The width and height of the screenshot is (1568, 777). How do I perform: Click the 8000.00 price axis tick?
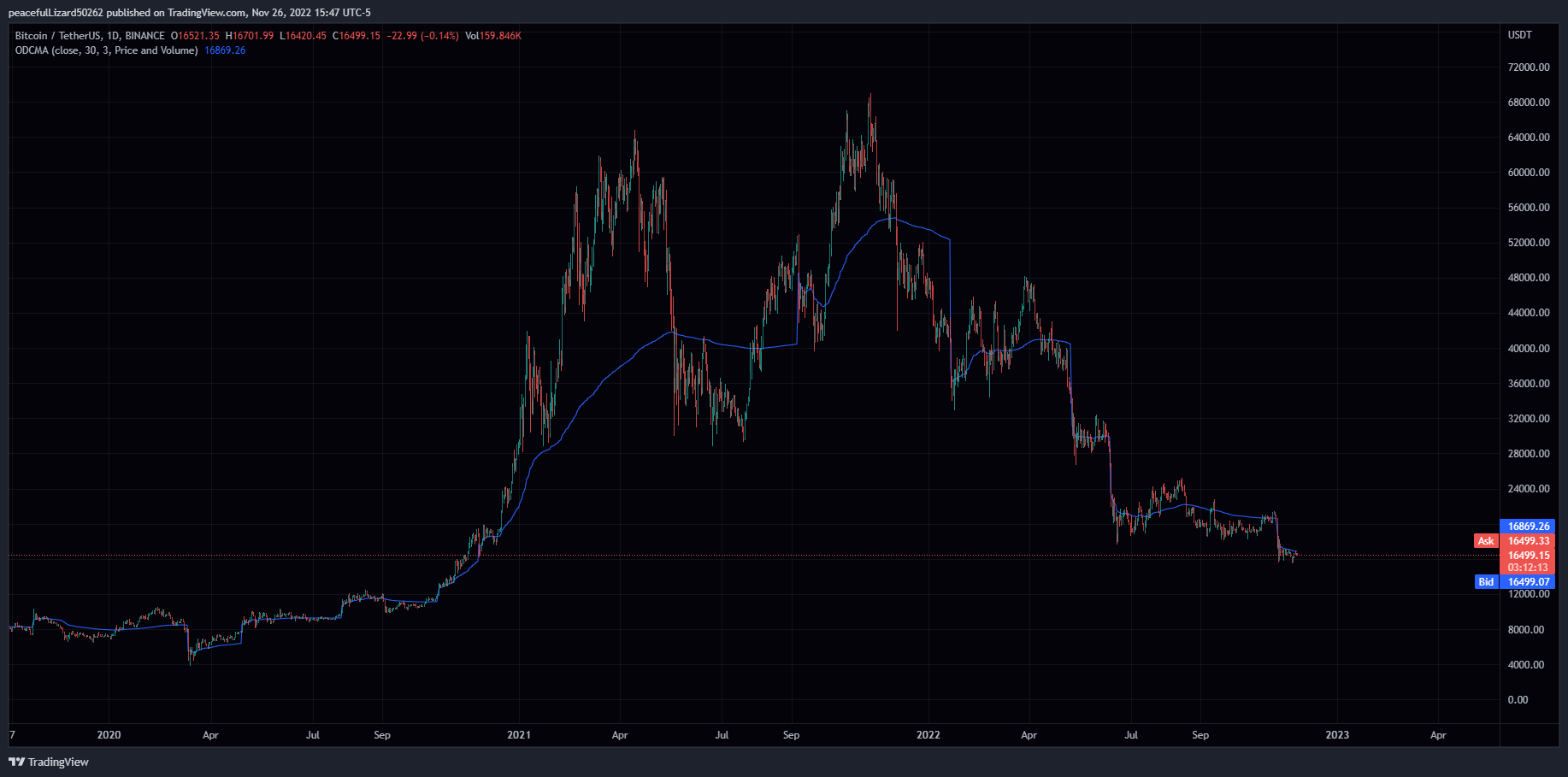tap(1526, 630)
